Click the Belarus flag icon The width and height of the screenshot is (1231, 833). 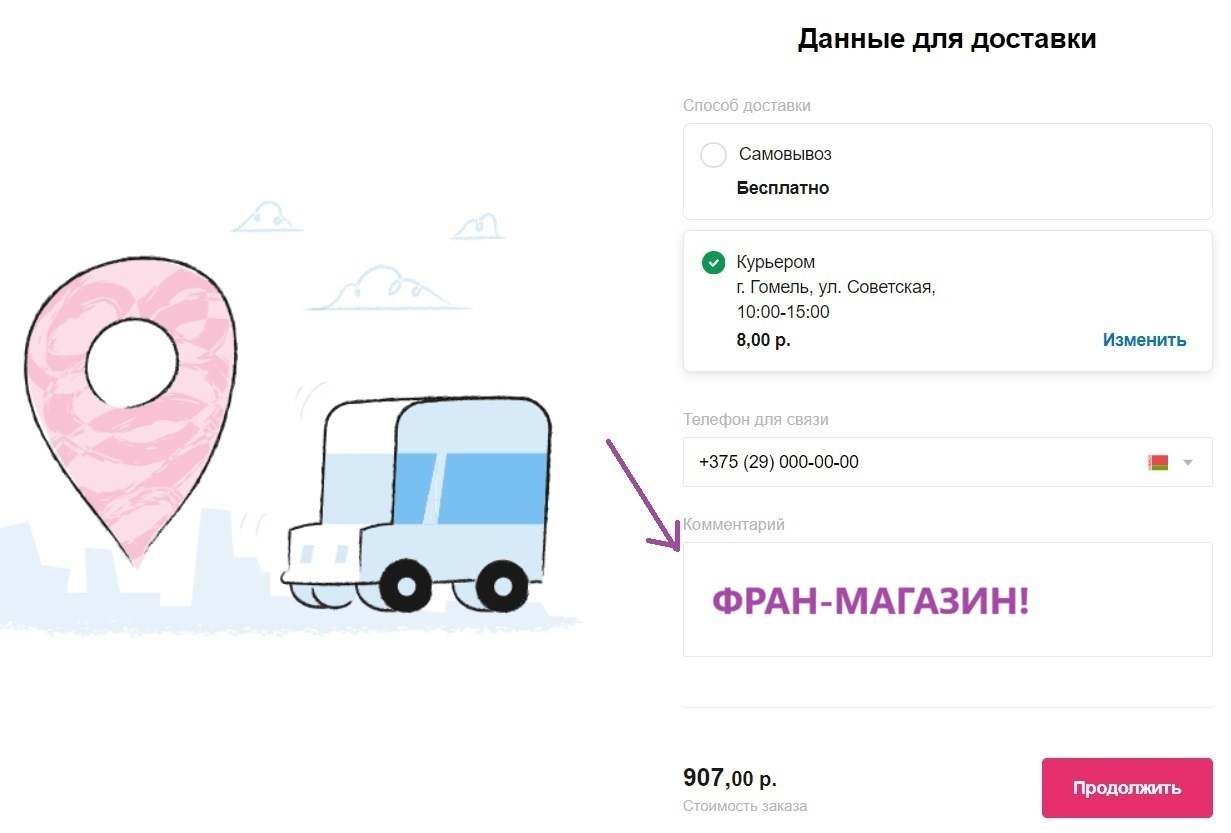[x=1158, y=463]
